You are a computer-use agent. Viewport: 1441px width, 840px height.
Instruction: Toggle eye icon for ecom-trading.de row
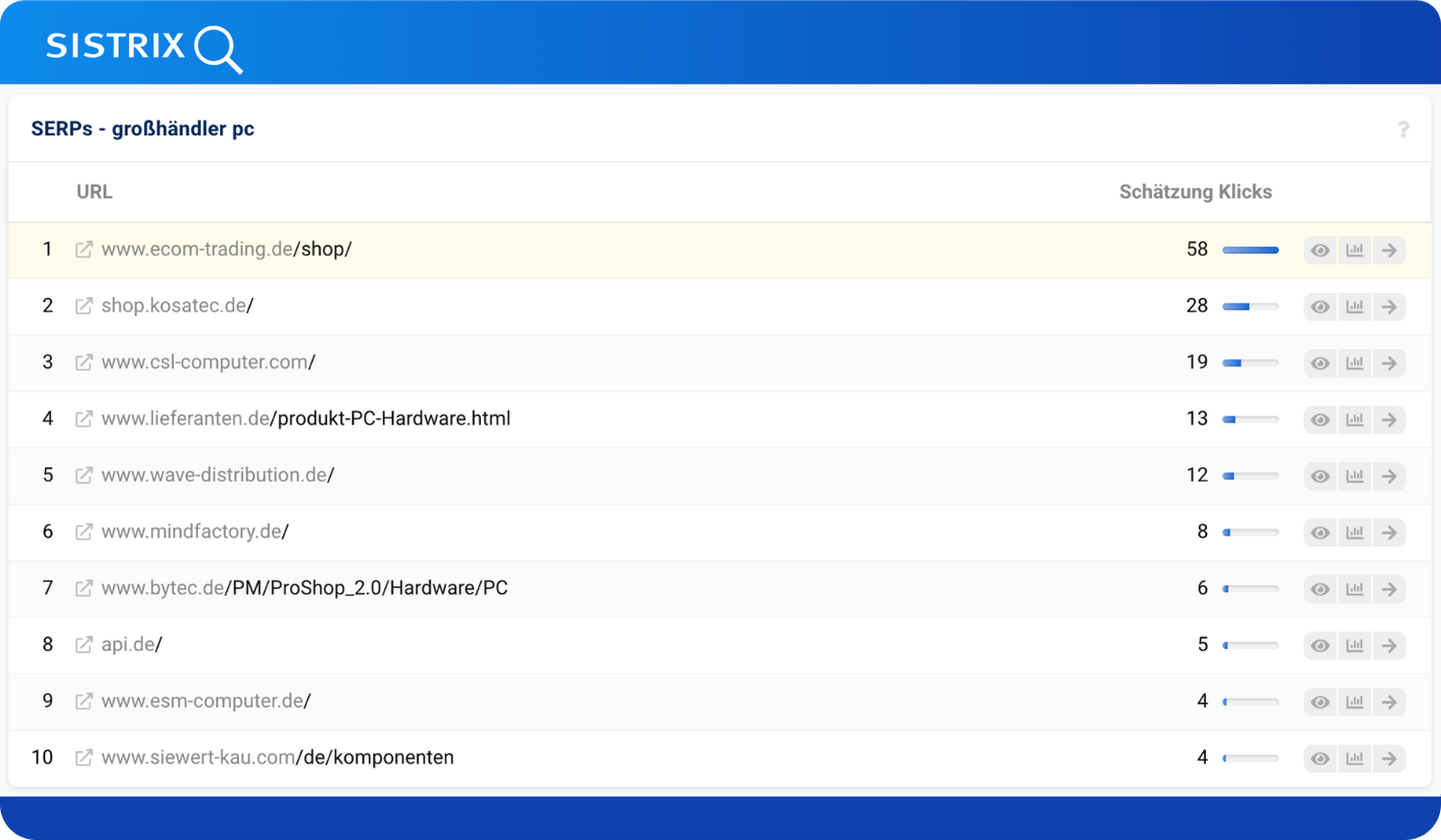click(1320, 250)
